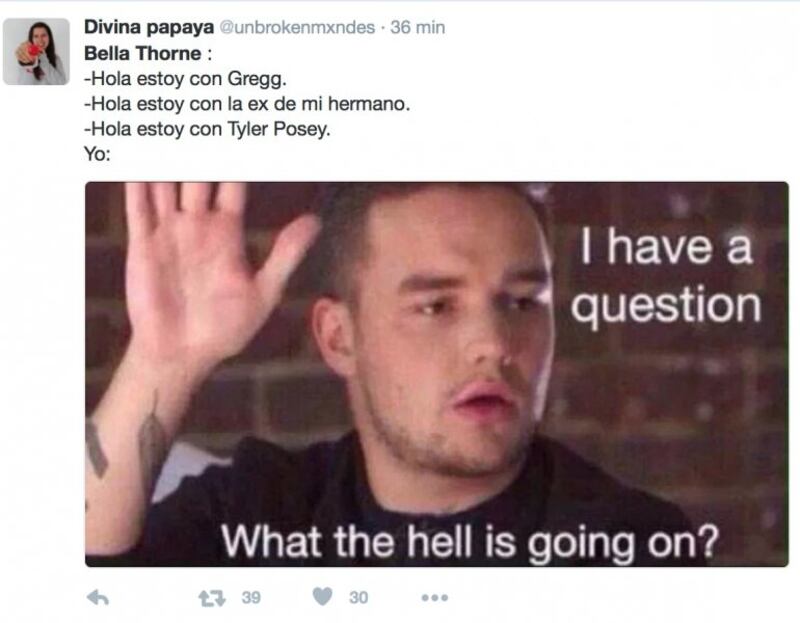This screenshot has height=623, width=800.
Task: Click the line about 'la ex de mi hermano'
Action: point(247,104)
